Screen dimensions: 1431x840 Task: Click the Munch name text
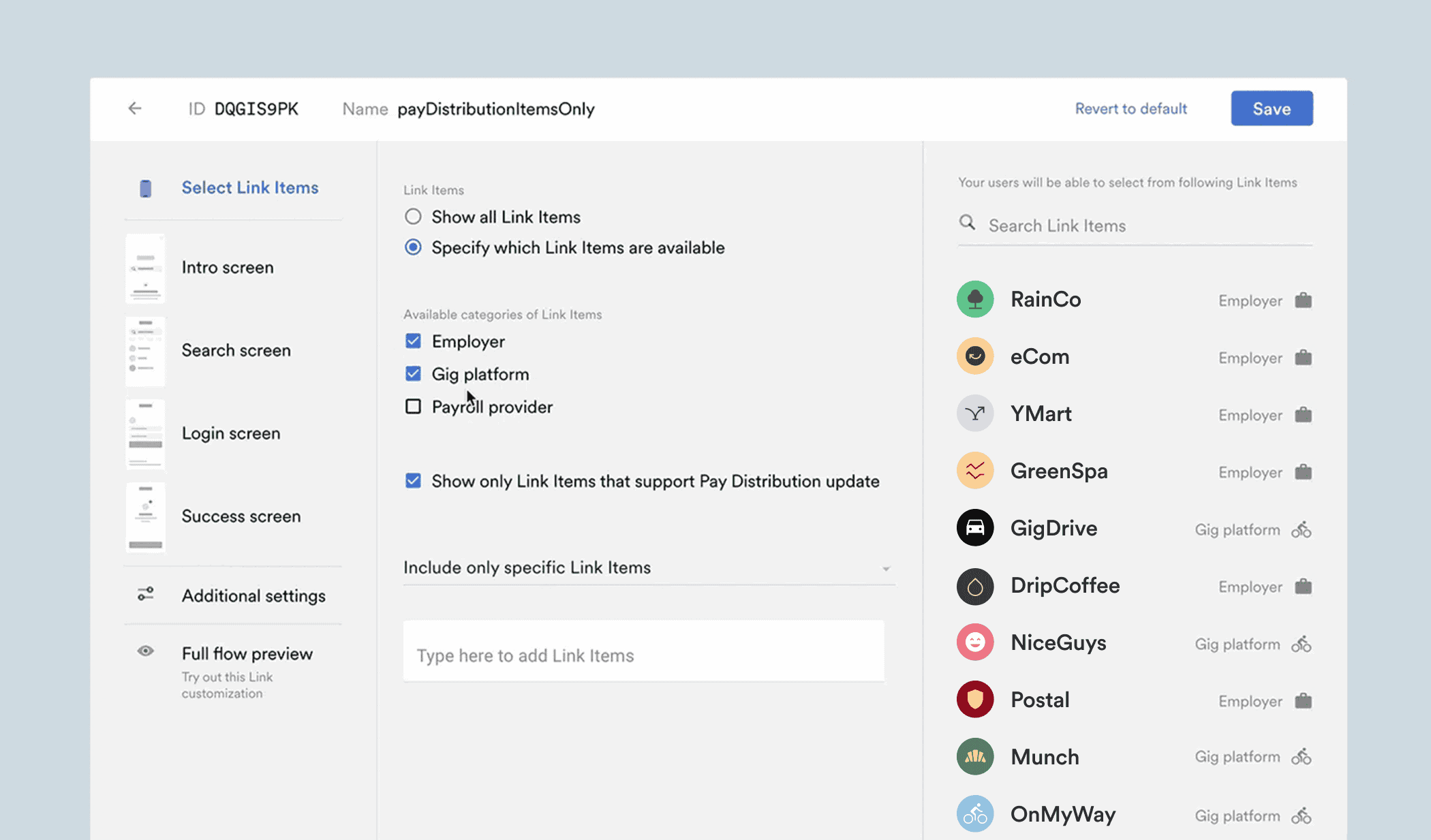click(x=1045, y=757)
